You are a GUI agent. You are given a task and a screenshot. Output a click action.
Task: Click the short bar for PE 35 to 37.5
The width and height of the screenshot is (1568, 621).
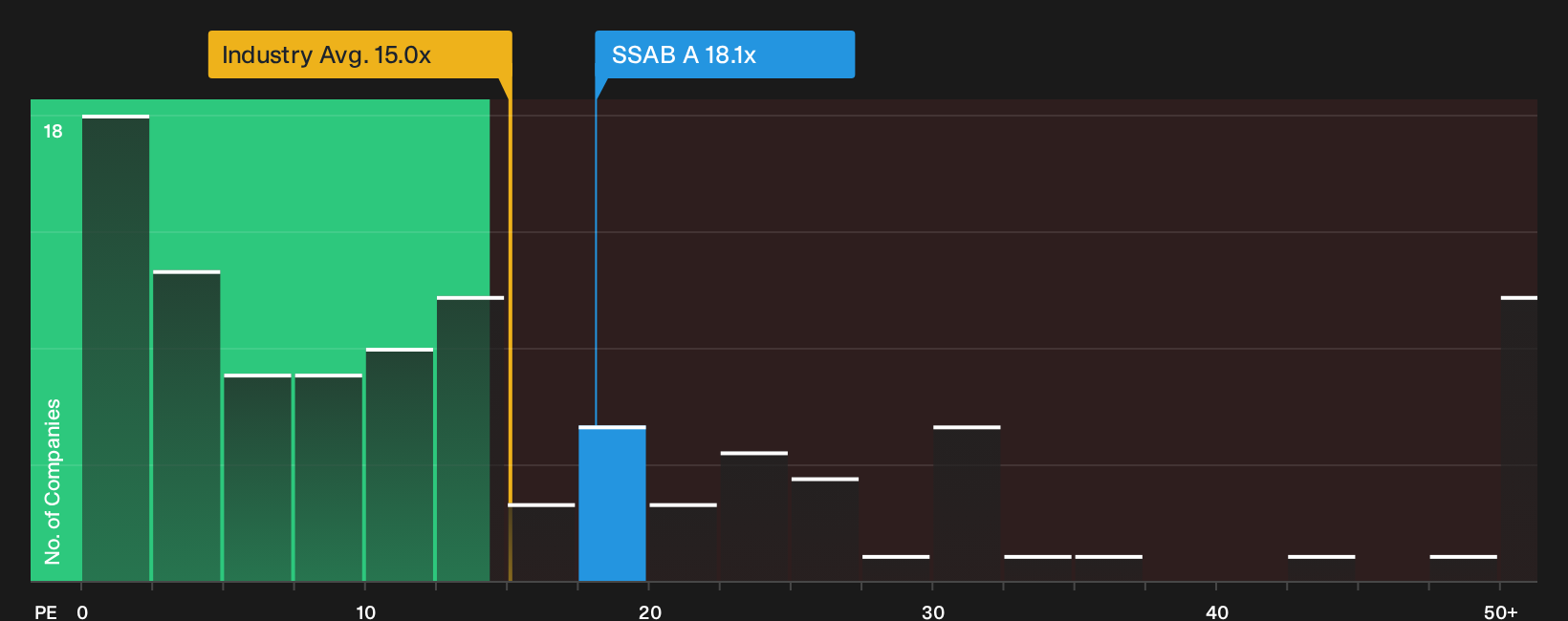pyautogui.click(x=1109, y=568)
